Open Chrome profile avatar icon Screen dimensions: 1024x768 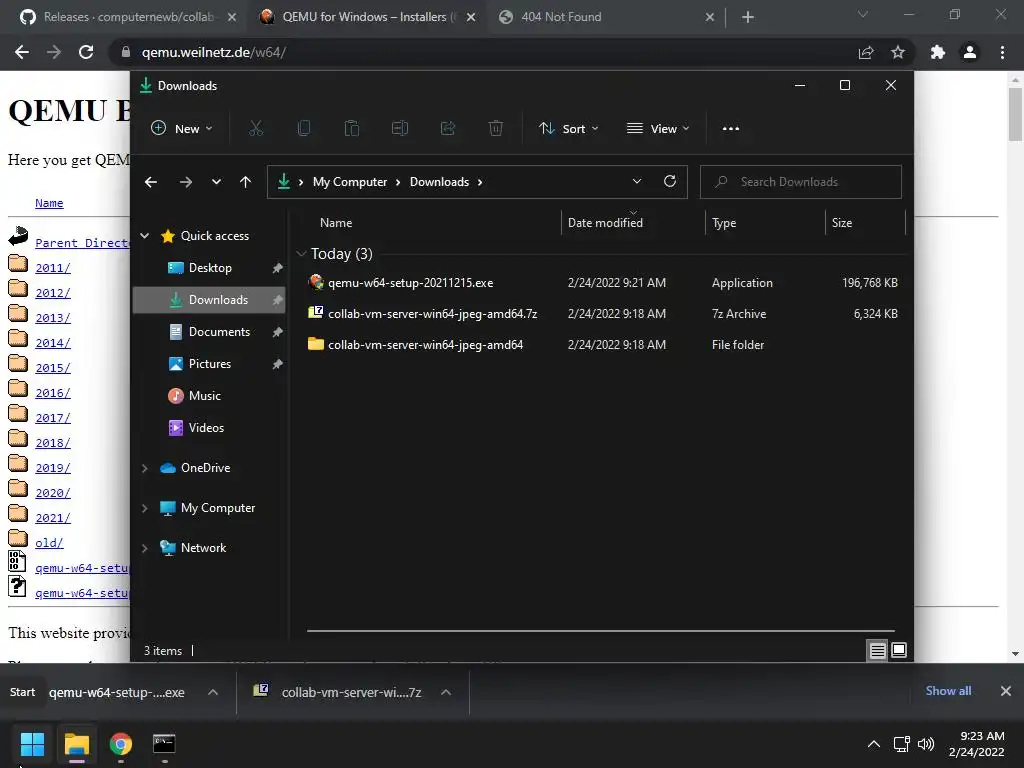(970, 52)
